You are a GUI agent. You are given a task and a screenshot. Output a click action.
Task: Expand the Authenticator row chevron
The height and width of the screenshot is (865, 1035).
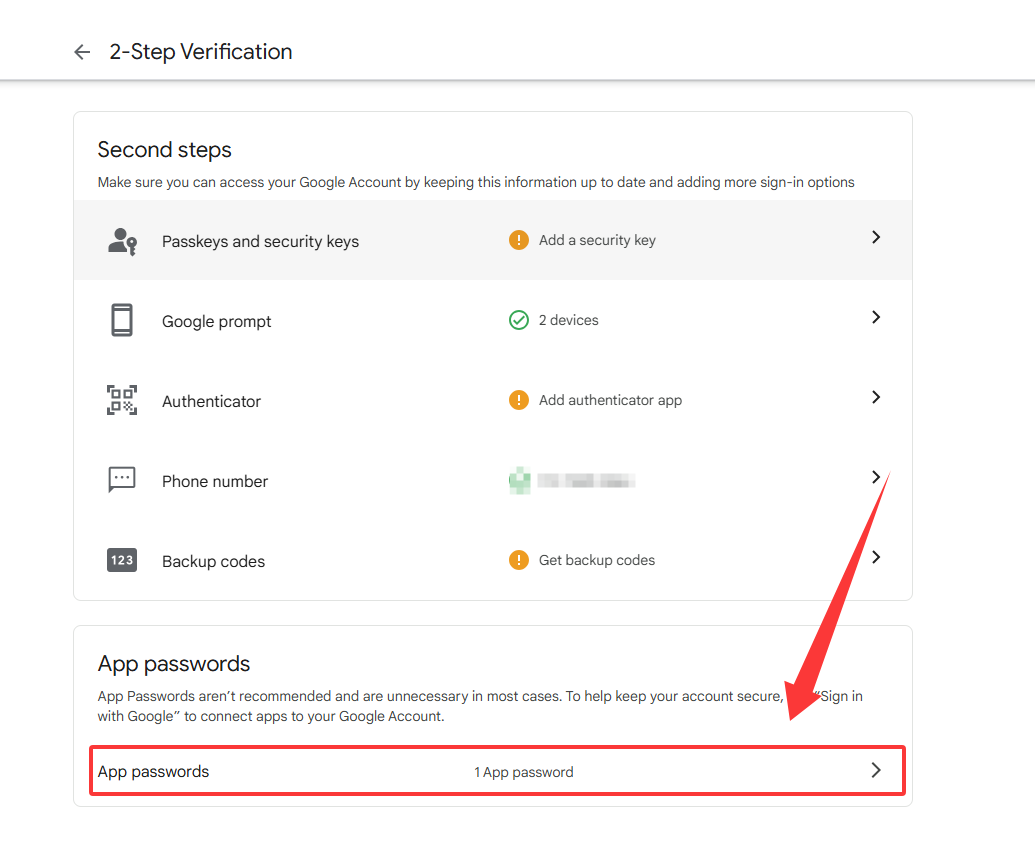tap(876, 397)
